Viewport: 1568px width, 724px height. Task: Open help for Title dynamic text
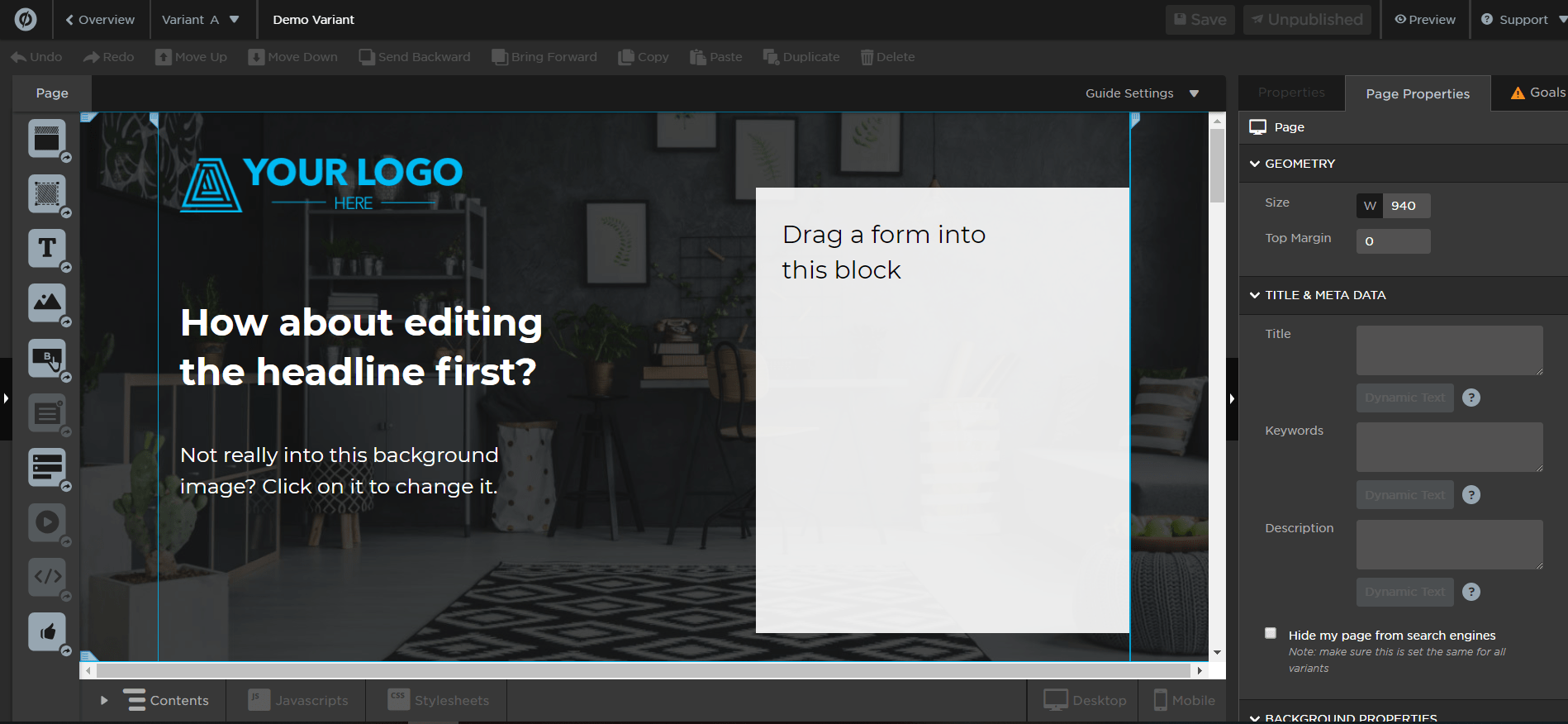[1471, 398]
